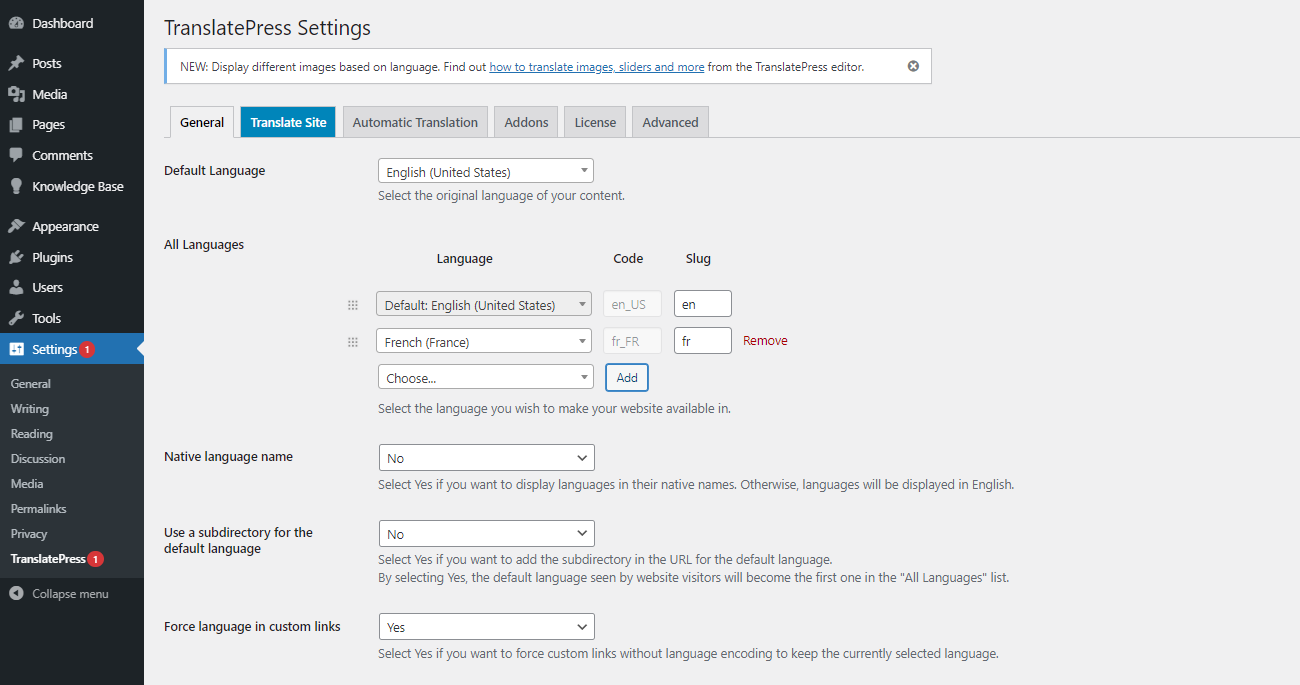This screenshot has height=685, width=1300.
Task: Switch to the Automatic Translation tab
Action: (x=415, y=121)
